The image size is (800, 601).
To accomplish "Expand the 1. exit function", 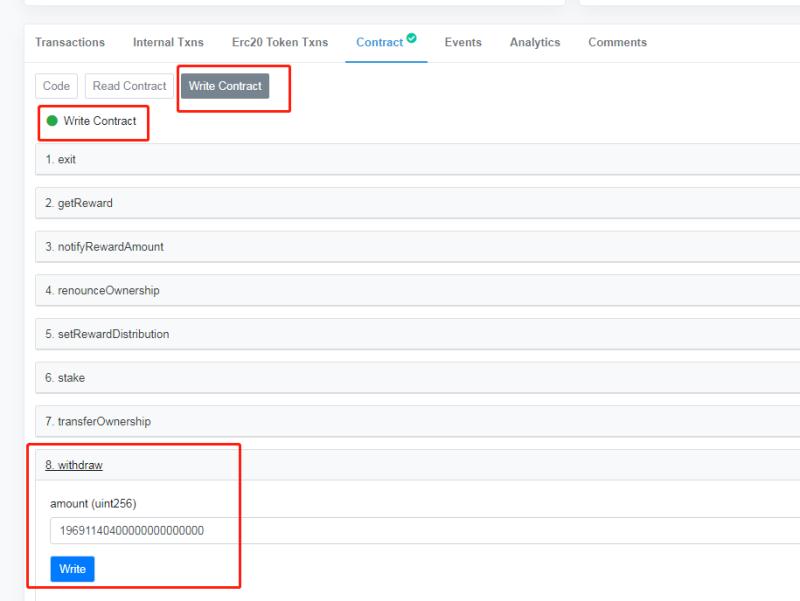I will point(417,159).
